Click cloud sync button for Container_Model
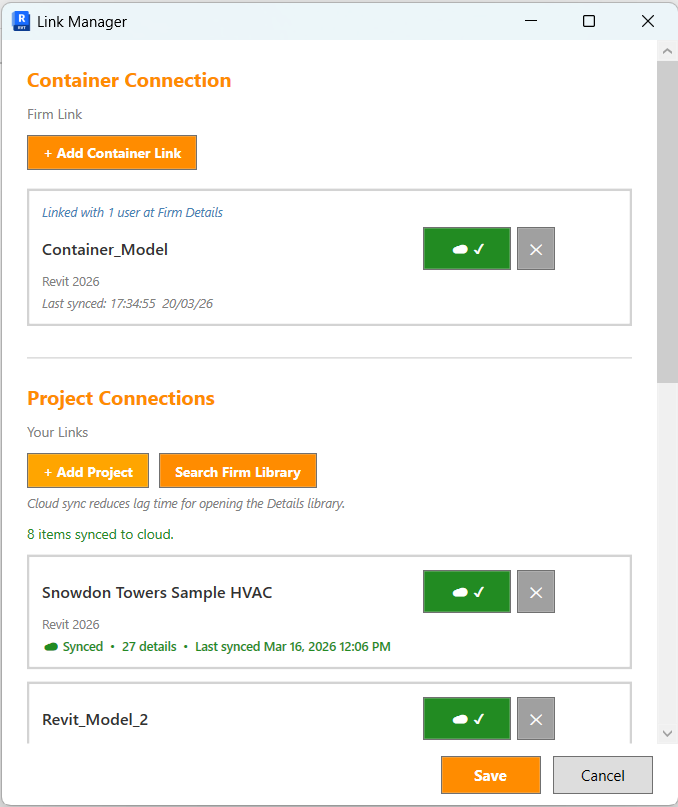 click(x=467, y=249)
